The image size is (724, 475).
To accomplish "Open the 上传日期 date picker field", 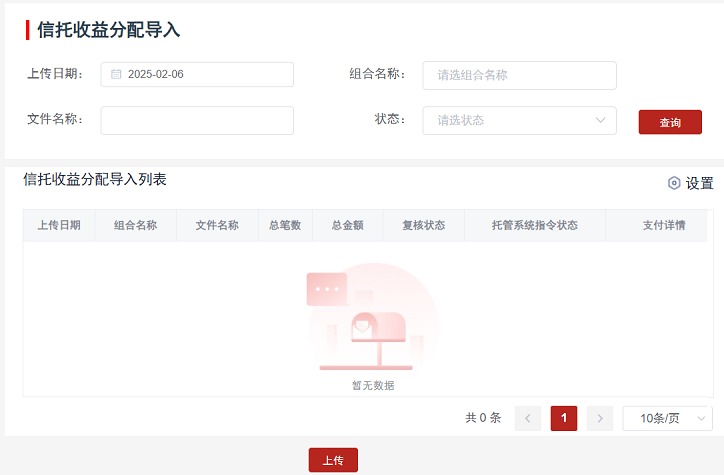I will (x=205, y=74).
